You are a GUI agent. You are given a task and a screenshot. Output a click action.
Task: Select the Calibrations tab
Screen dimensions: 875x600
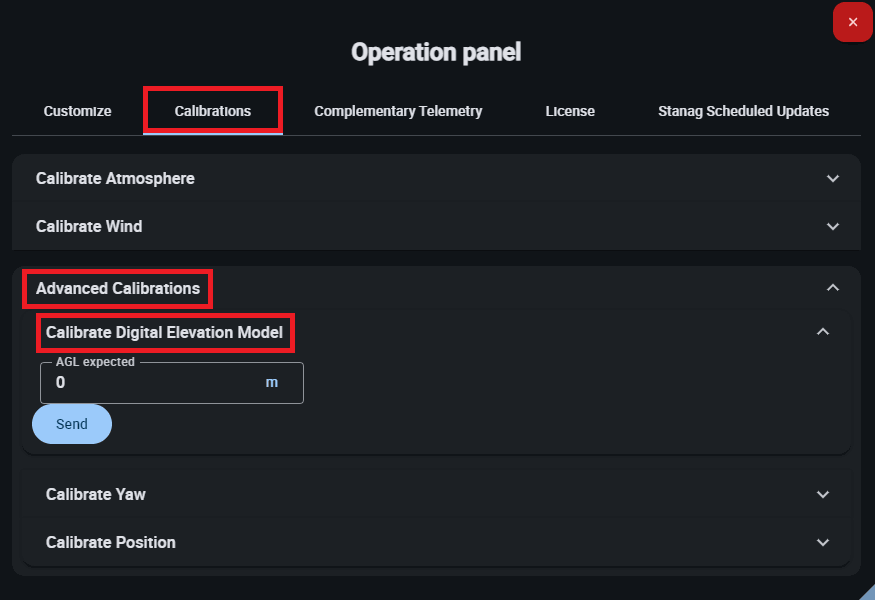(x=213, y=111)
